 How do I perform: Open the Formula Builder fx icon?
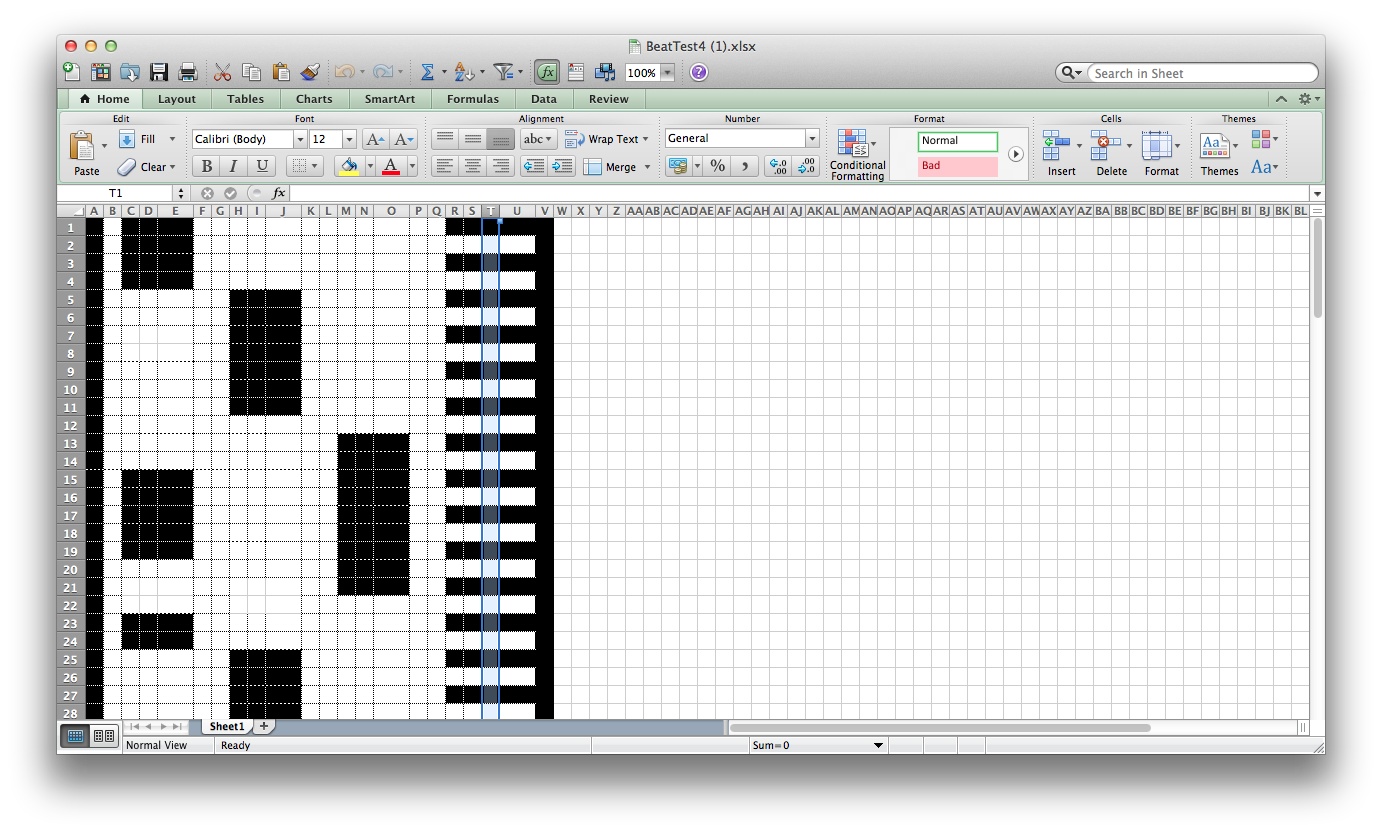[547, 71]
